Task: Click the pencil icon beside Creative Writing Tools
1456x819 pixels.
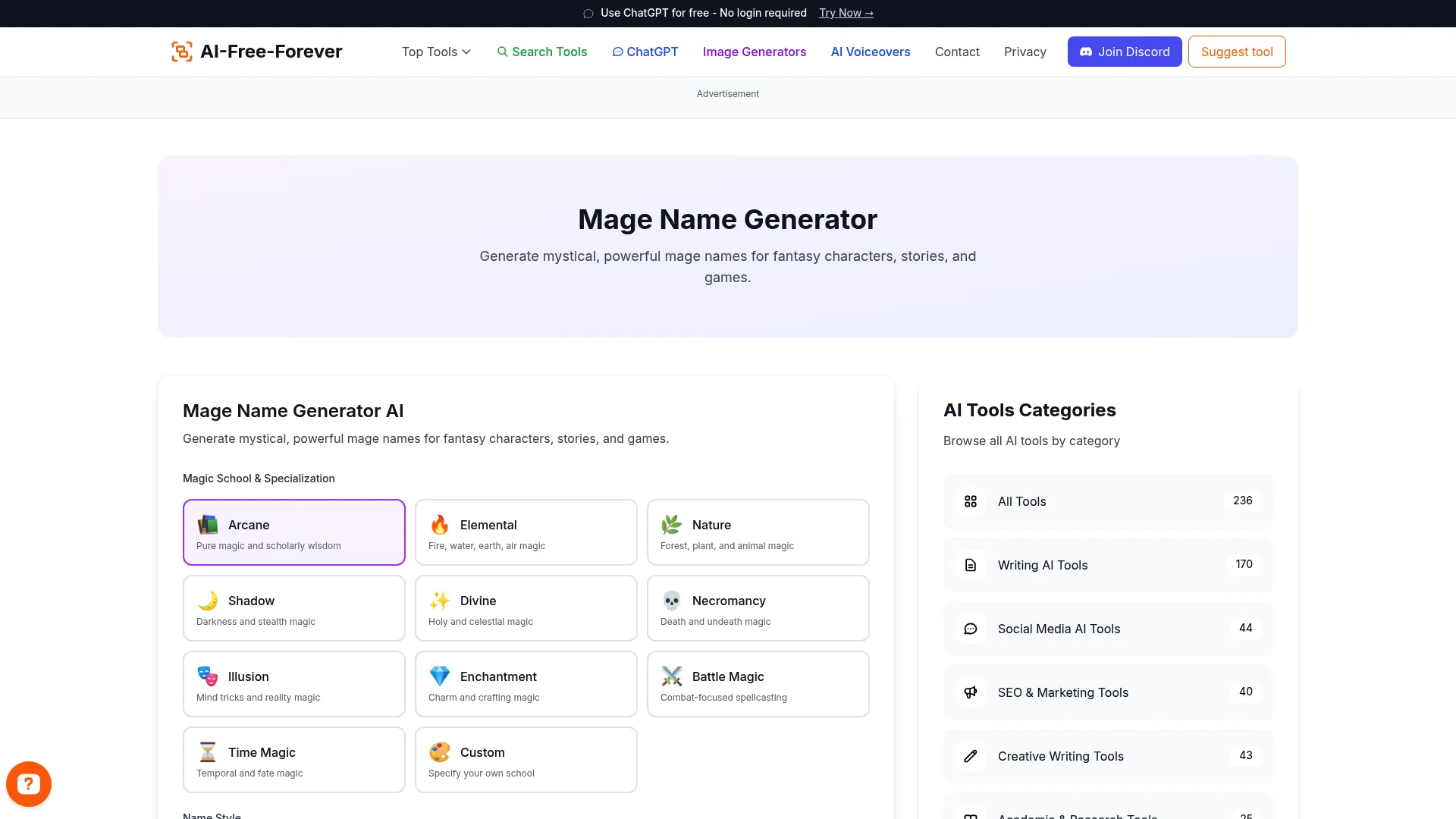Action: 970,755
